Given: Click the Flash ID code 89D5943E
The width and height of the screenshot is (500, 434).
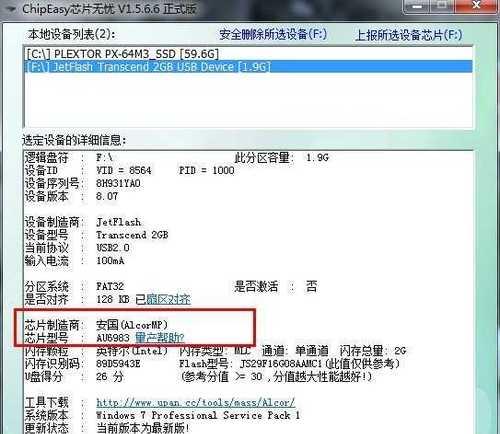Looking at the screenshot, I should point(118,363).
